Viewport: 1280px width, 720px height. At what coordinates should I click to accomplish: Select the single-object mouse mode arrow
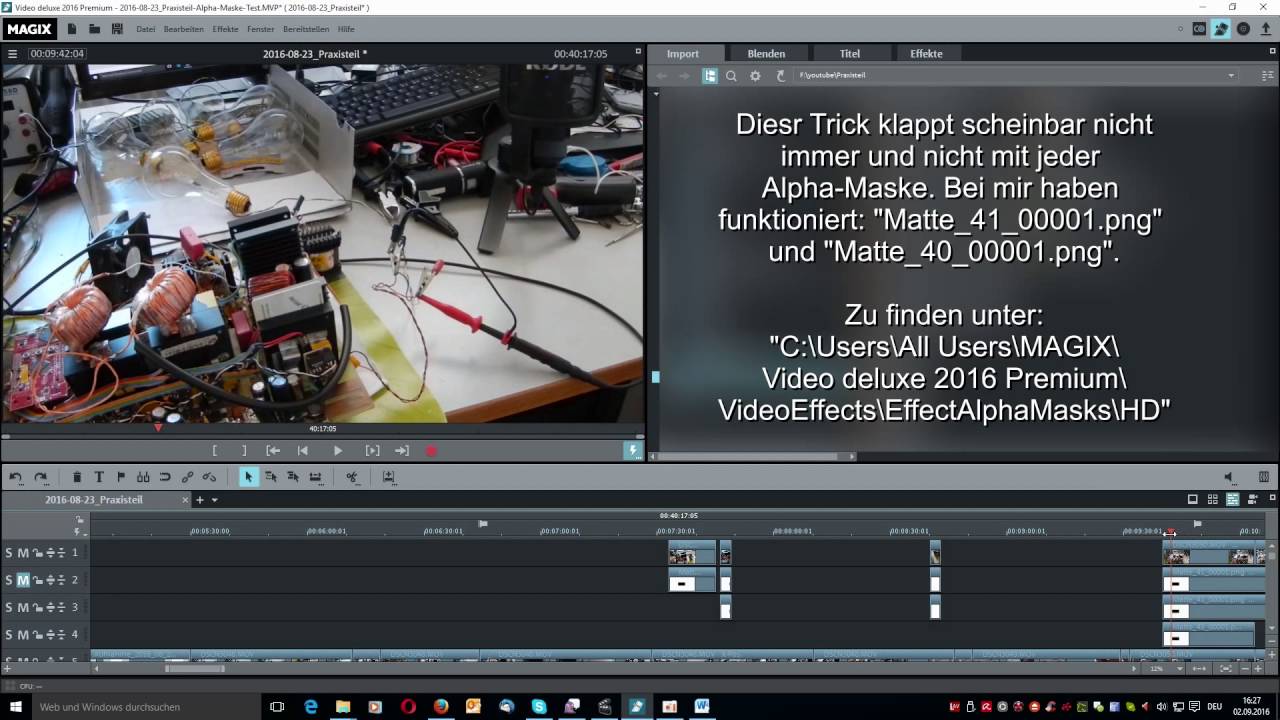click(x=249, y=477)
